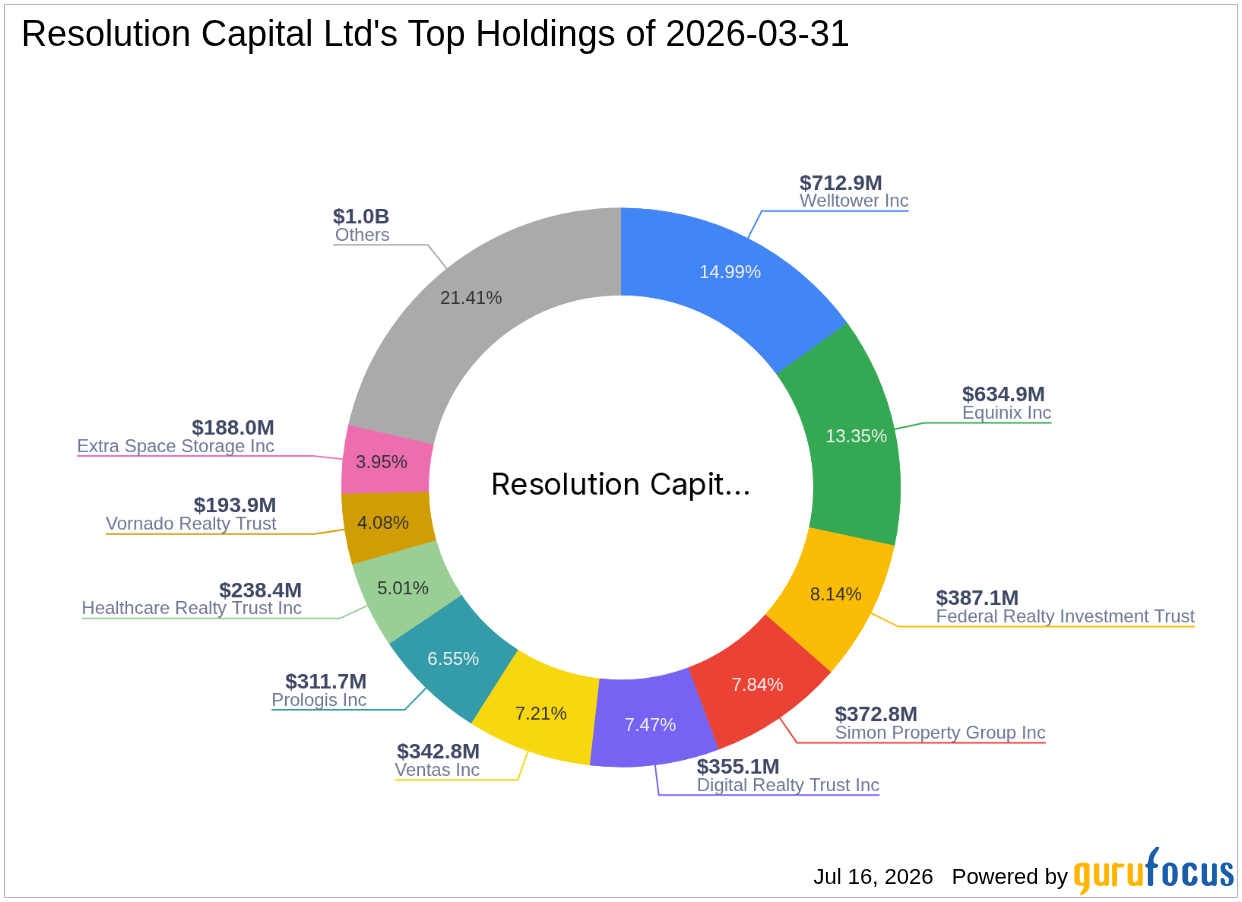Screen dimensions: 1242x902
Task: Click the Simon Property Group Inc label
Action: 940,733
